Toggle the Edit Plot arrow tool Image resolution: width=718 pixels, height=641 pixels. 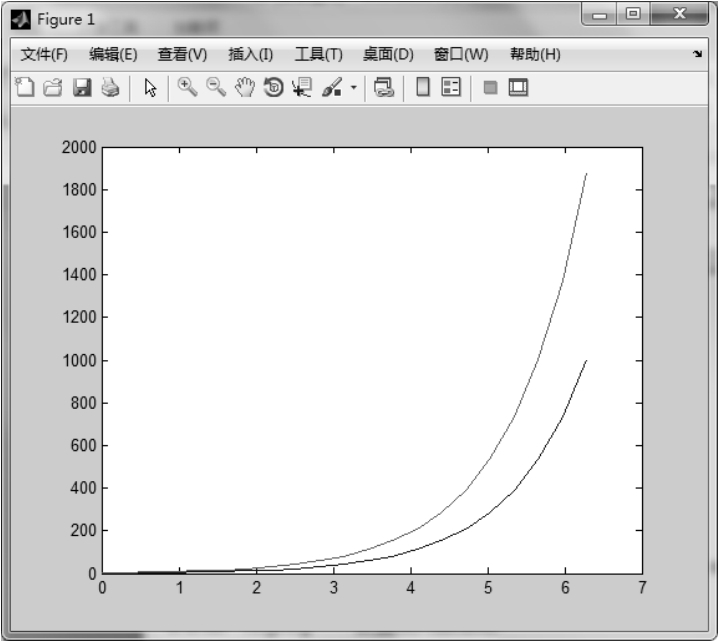(x=151, y=88)
